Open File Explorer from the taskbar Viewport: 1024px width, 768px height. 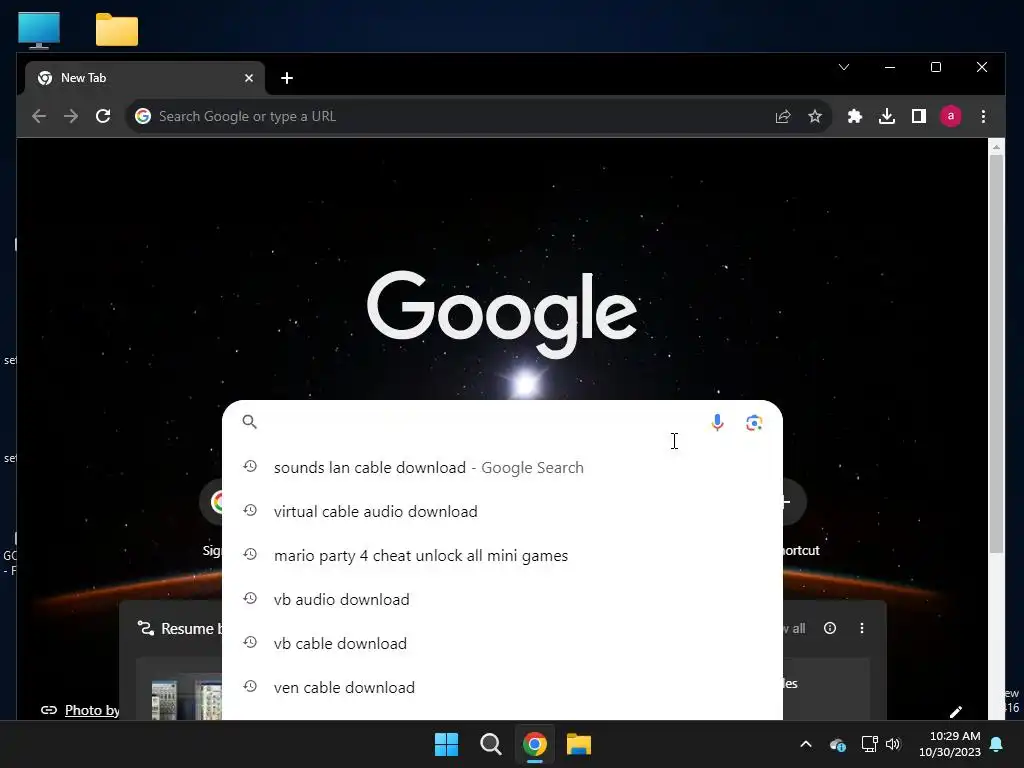pyautogui.click(x=579, y=744)
